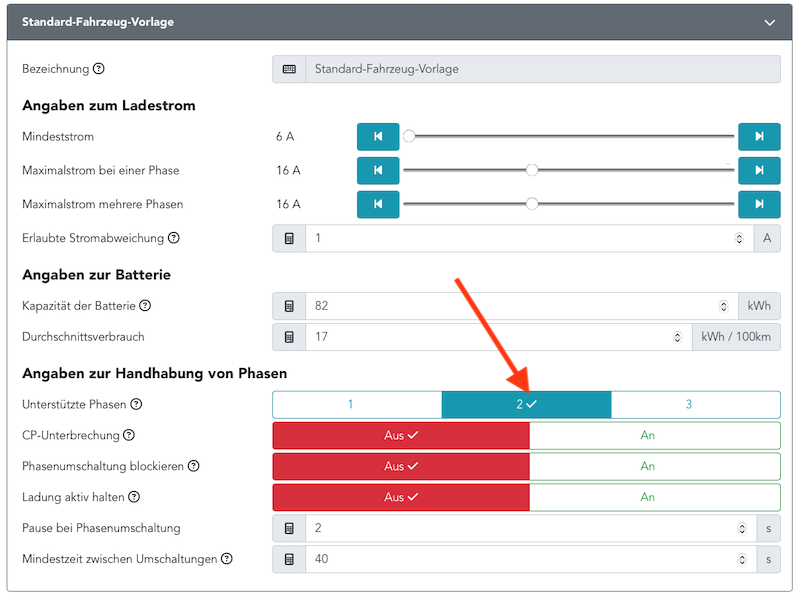The width and height of the screenshot is (800, 599).
Task: Click help icon next to Kapazität der Batterie
Action: coord(145,306)
